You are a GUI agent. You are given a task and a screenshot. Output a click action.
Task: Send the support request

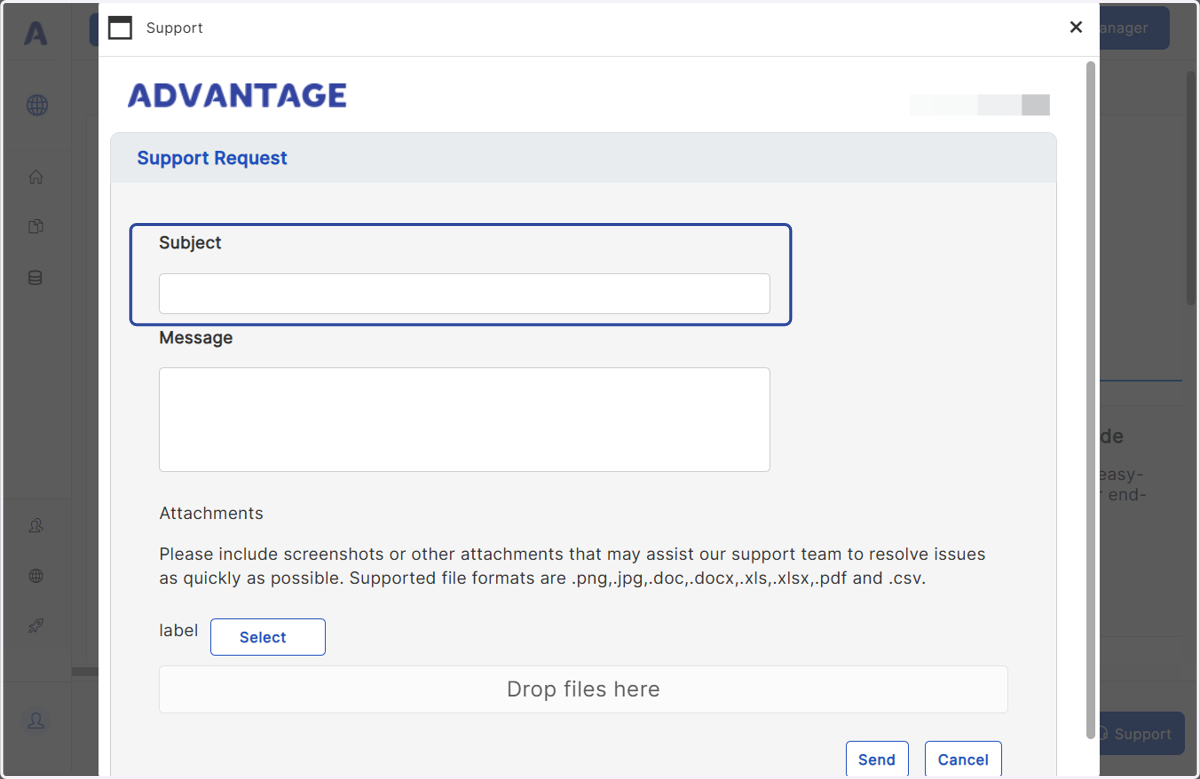877,759
